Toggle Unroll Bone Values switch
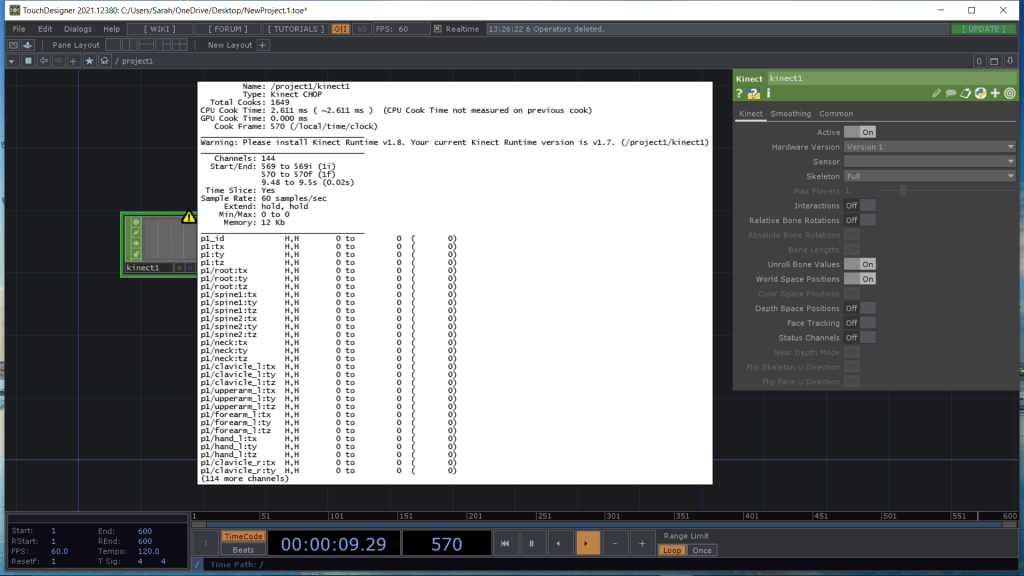Screen dimensions: 1024x576 click(859, 264)
